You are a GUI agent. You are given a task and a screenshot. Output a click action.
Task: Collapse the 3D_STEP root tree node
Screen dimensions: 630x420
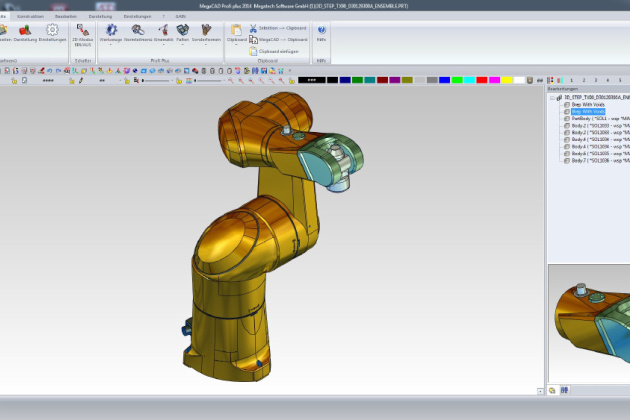(552, 97)
